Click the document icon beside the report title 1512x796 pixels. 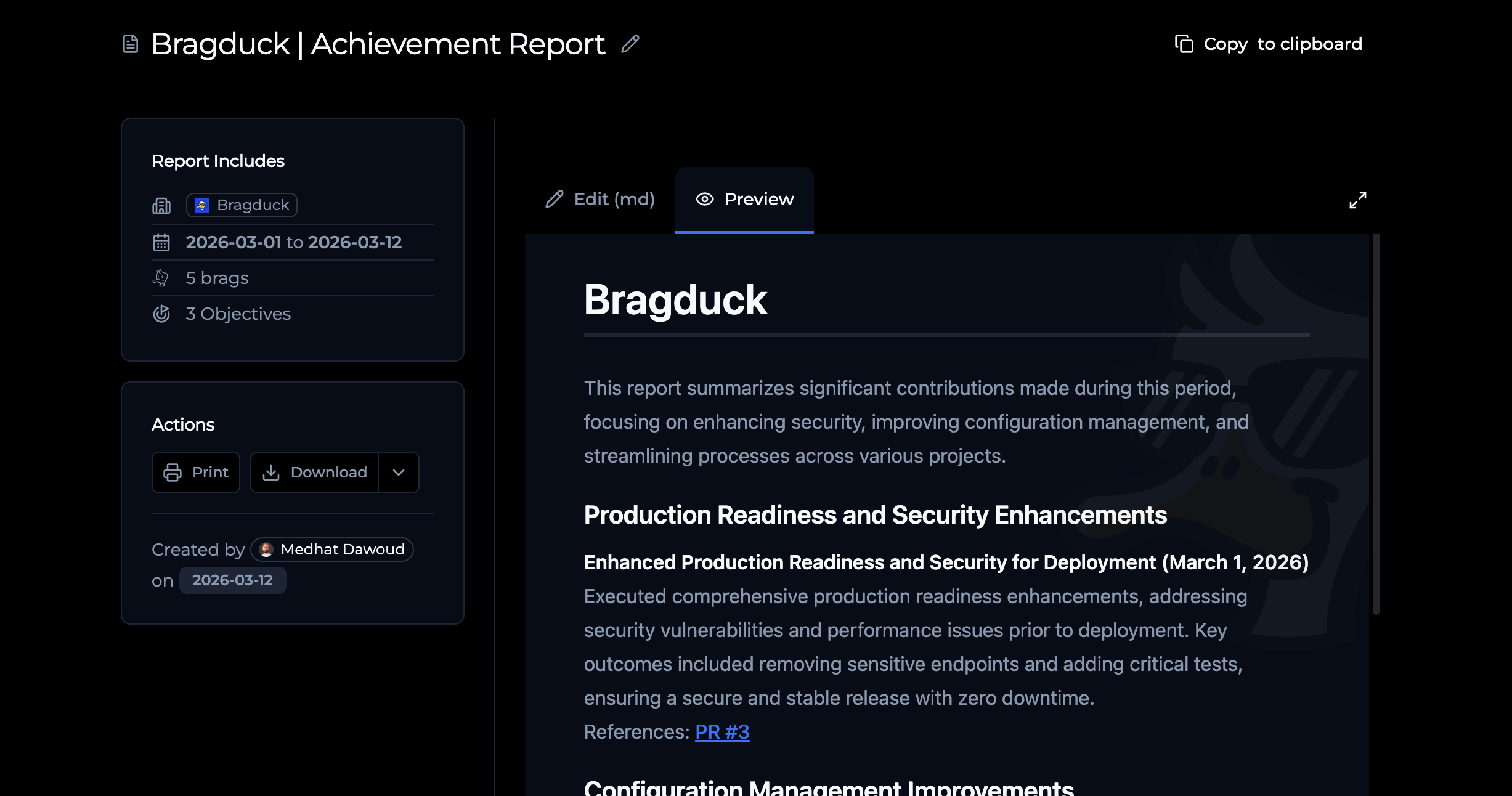(130, 43)
